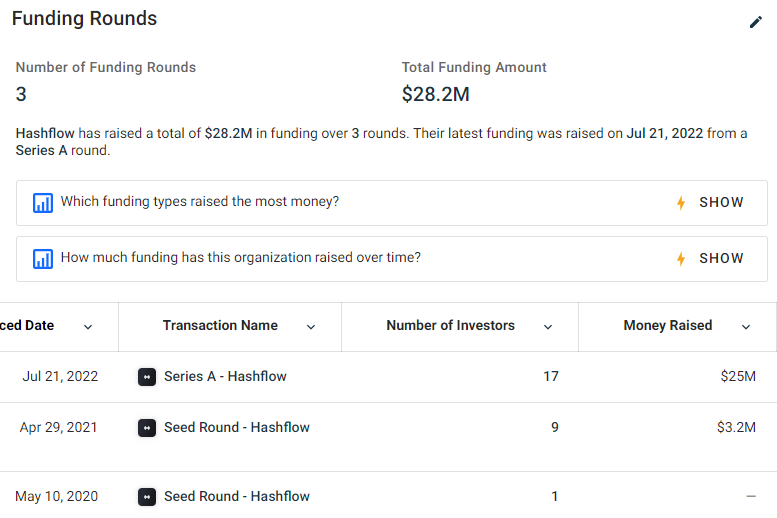Open the Series A - Hashflow transaction link
Screen dimensions: 777x518
pyautogui.click(x=225, y=377)
